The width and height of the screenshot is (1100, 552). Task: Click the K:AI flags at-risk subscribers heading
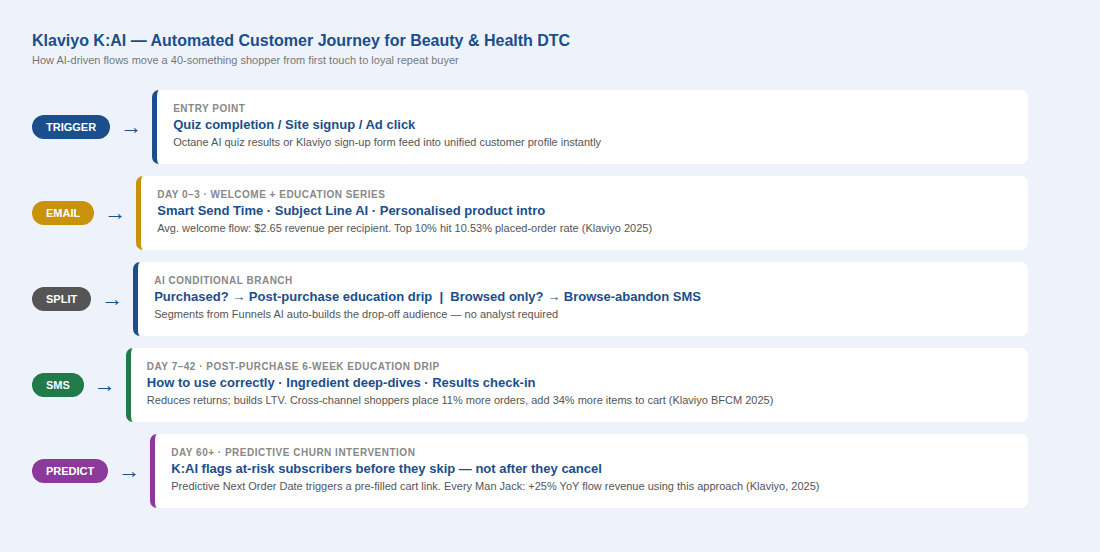(x=387, y=469)
